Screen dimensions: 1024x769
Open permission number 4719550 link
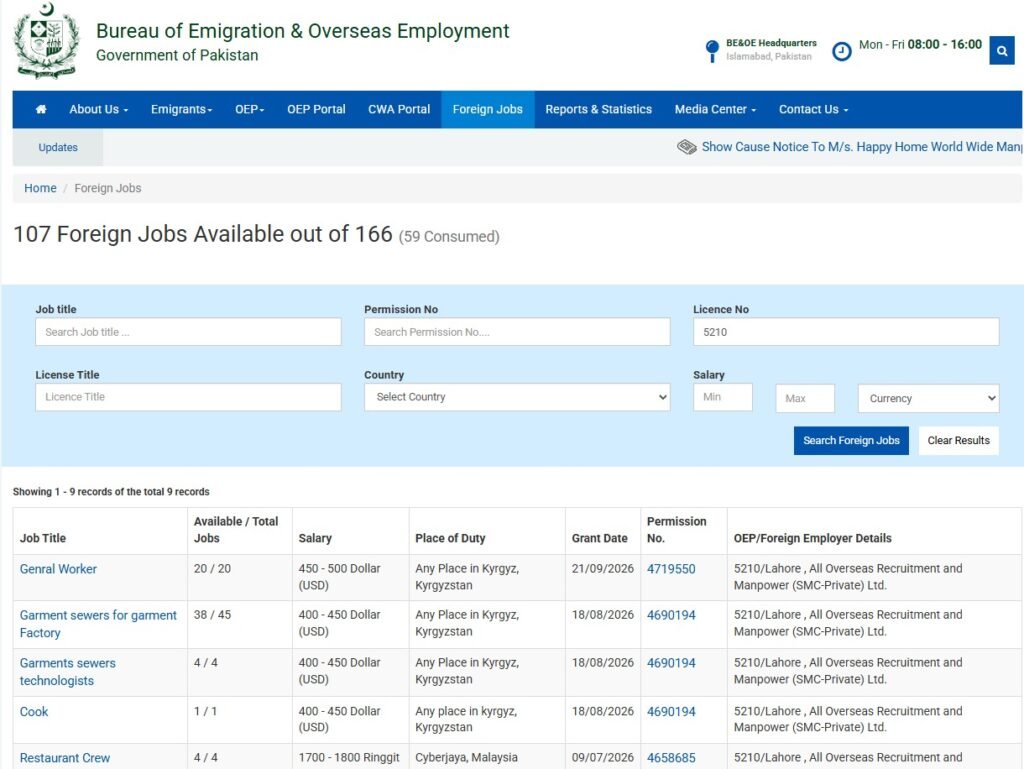[x=671, y=569]
